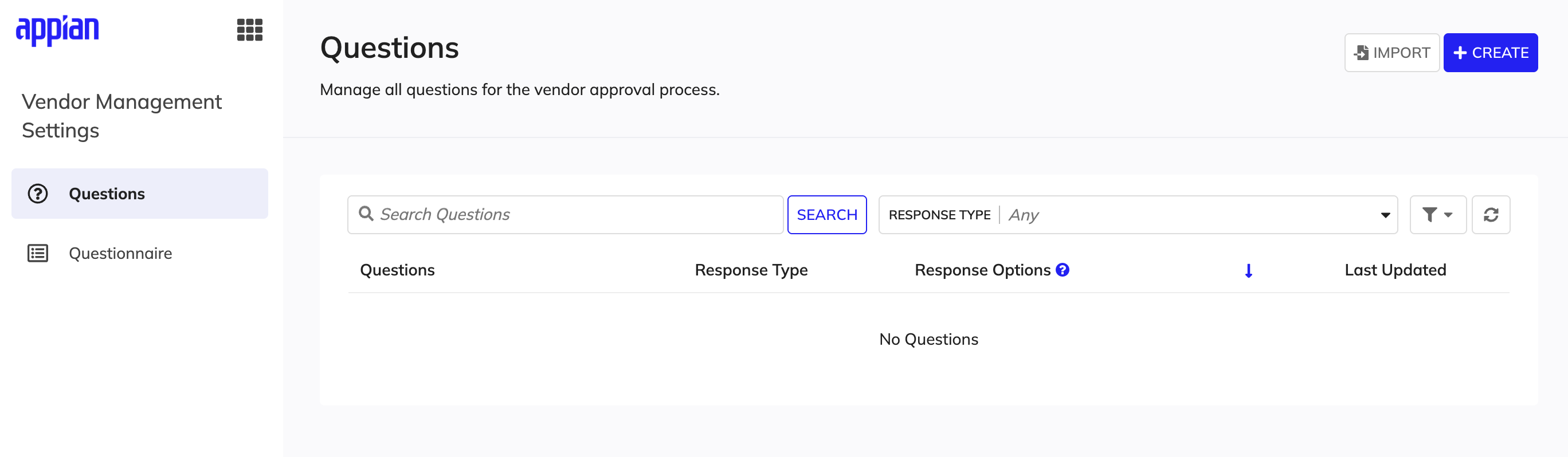Click the Appian logo
Image resolution: width=1568 pixels, height=457 pixels.
57,30
